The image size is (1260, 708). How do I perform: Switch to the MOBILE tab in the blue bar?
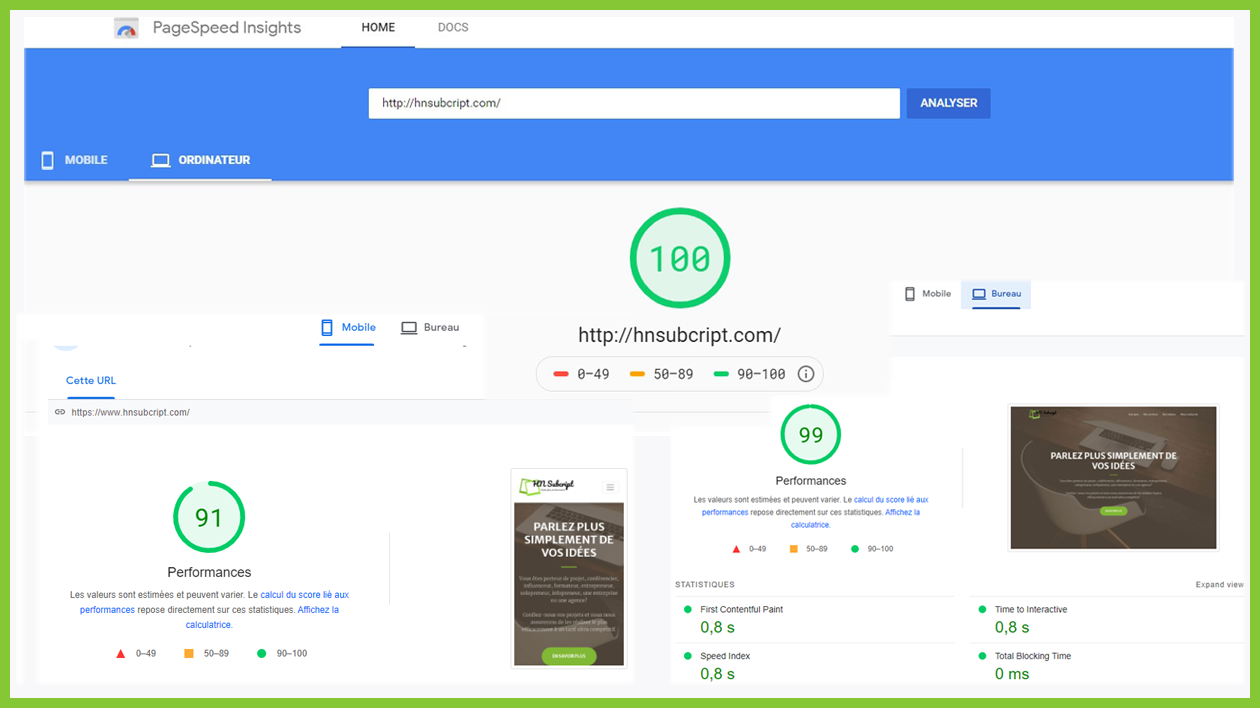(75, 160)
